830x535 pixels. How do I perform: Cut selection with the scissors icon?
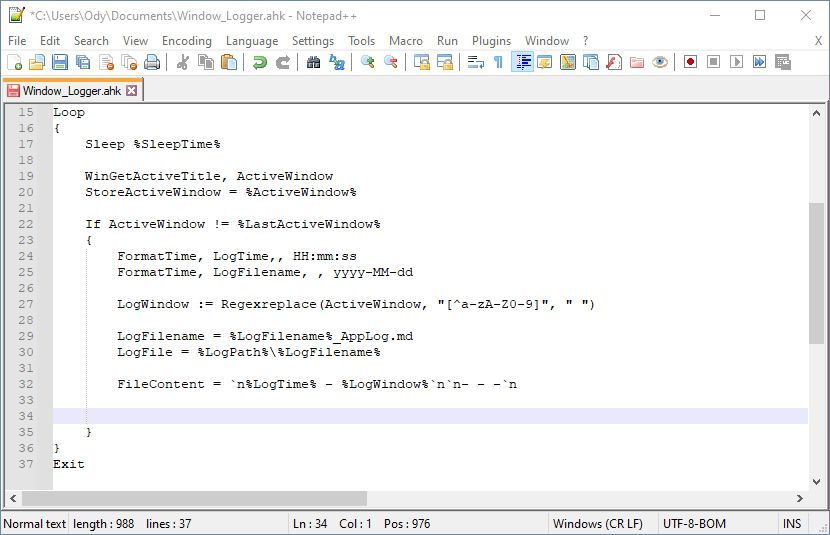[x=183, y=62]
